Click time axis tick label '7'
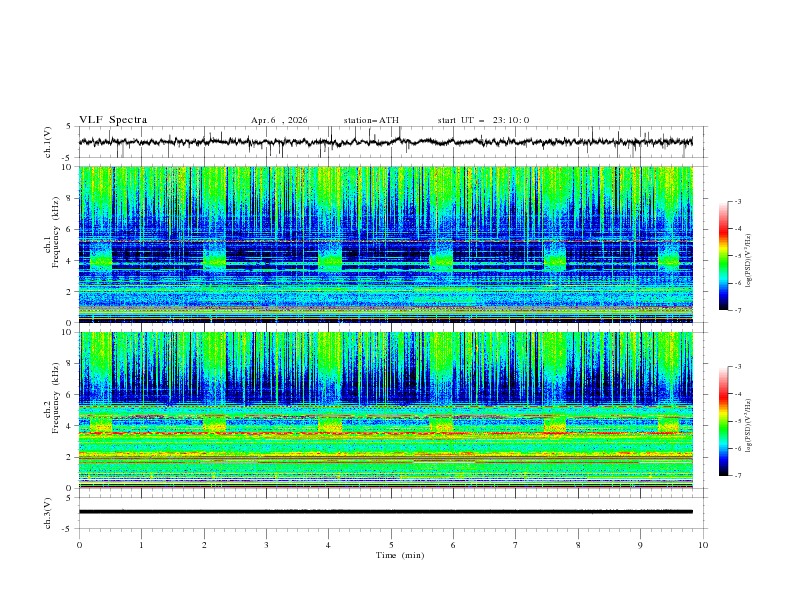 [x=516, y=545]
